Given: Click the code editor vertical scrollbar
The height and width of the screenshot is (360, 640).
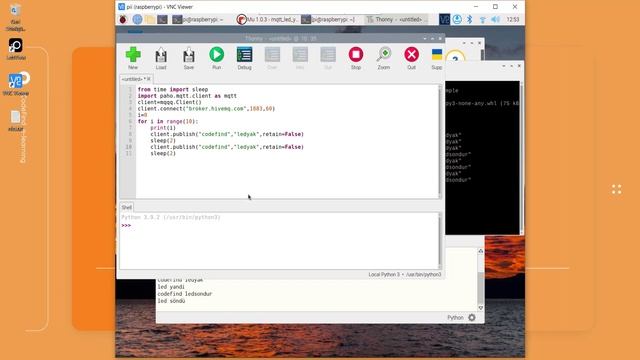Looking at the screenshot, I should point(440,141).
